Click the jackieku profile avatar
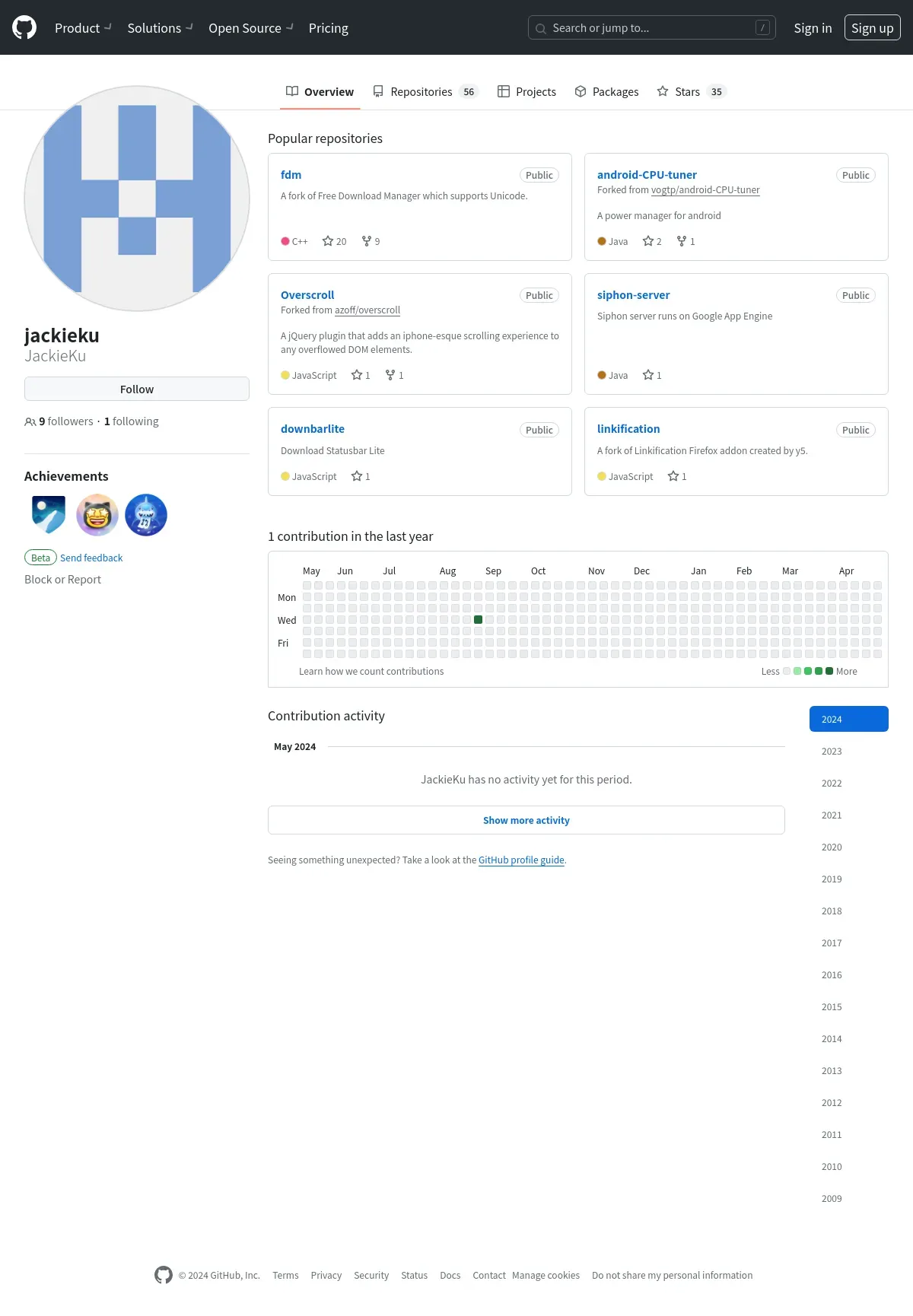This screenshot has height=1316, width=913. tap(137, 199)
